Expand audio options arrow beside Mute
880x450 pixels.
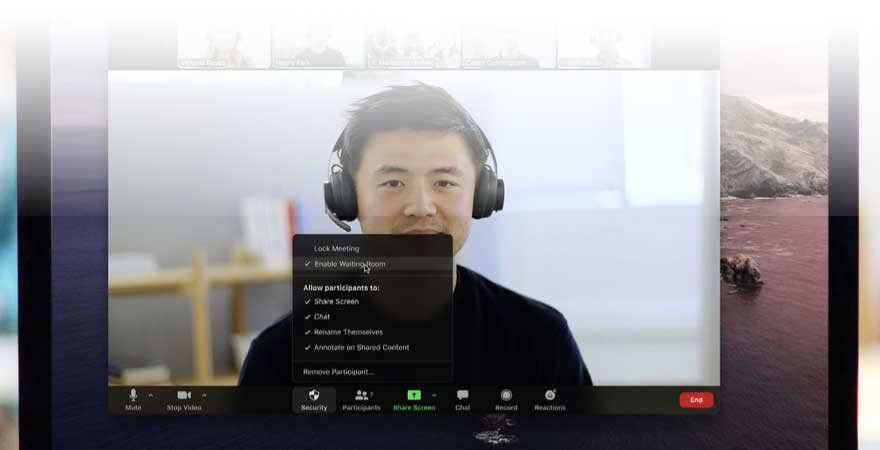151,395
